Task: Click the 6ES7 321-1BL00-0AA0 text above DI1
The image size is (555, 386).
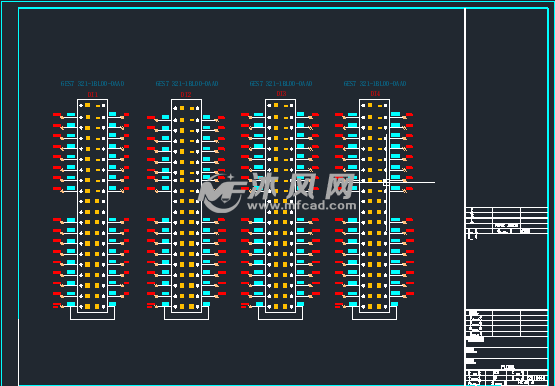Action: pyautogui.click(x=92, y=83)
